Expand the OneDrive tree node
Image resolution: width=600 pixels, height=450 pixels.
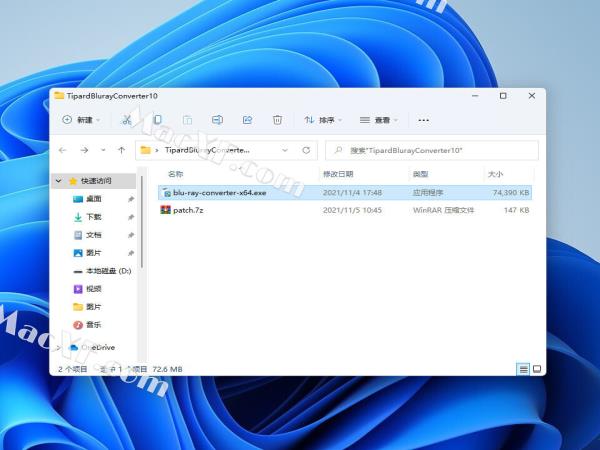[59, 347]
